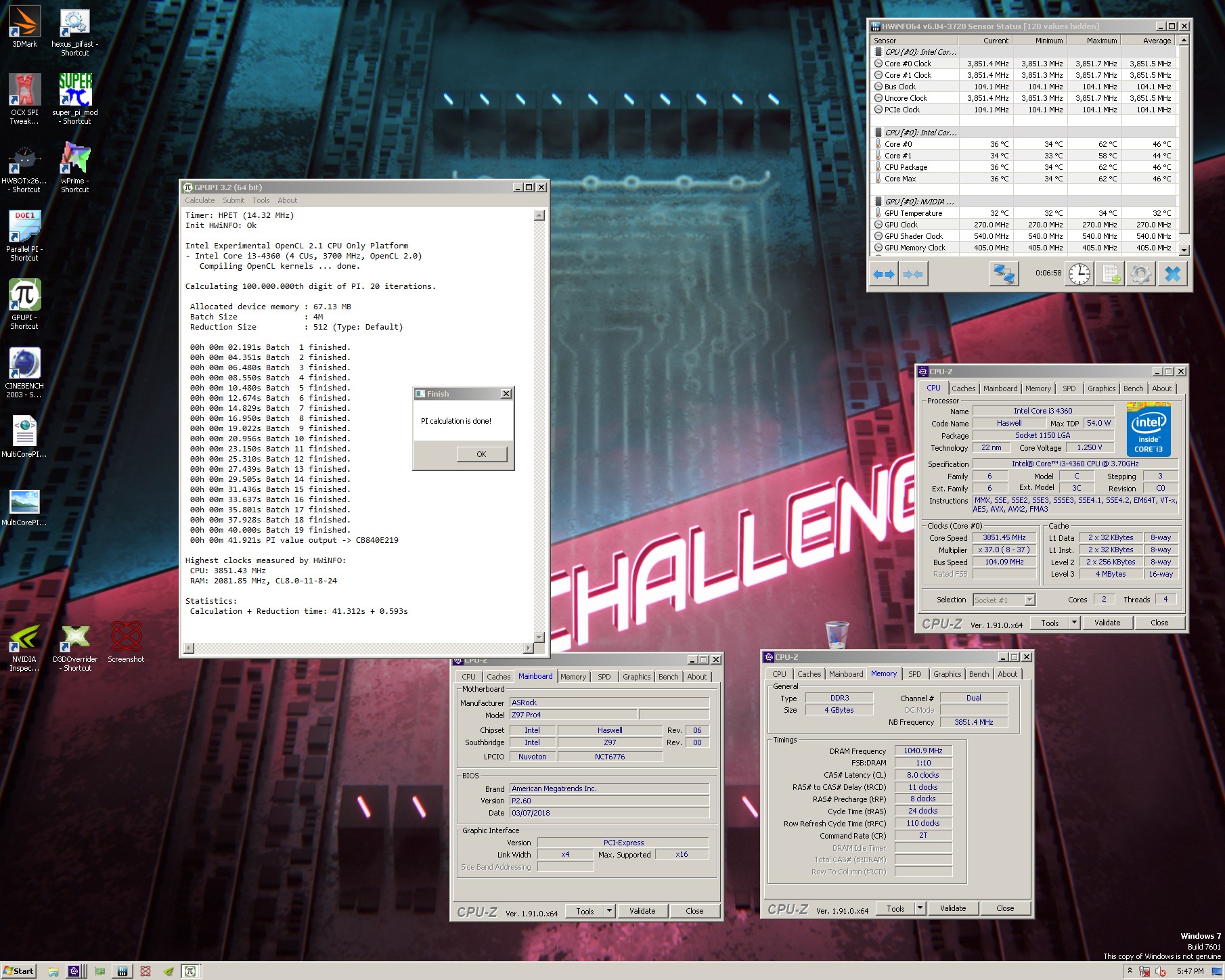Switch to SPD tab in Mainboard CPU-Z window
The image size is (1225, 980).
604,677
